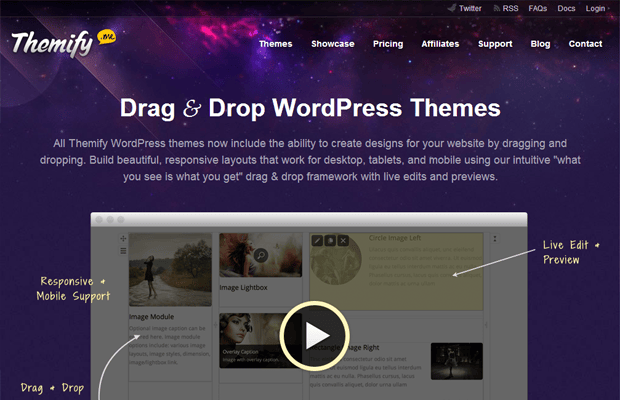Click the Image Module thumbnail photo
The height and width of the screenshot is (400, 620).
170,270
